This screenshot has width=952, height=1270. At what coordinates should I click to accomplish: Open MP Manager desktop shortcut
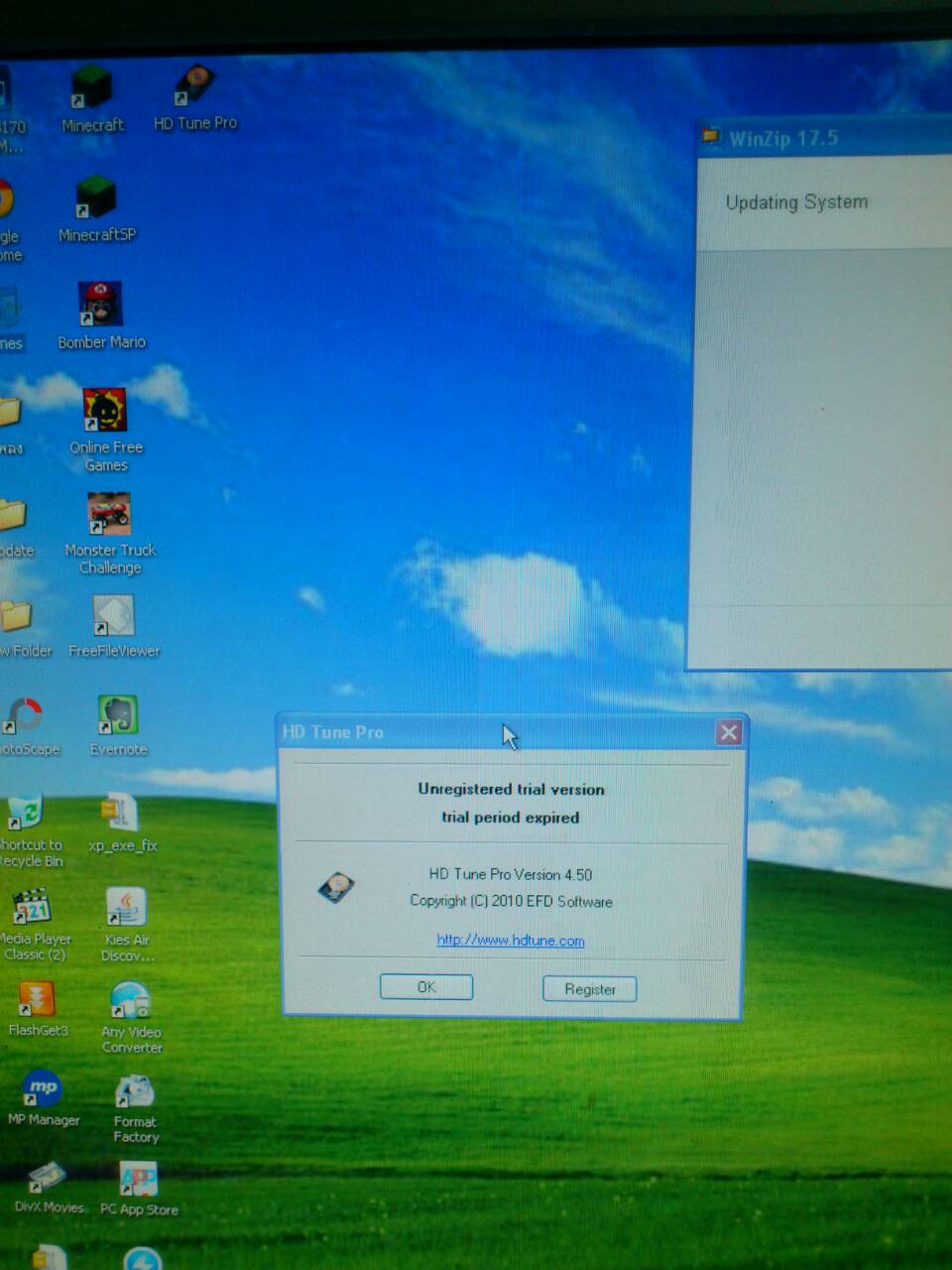click(43, 1089)
